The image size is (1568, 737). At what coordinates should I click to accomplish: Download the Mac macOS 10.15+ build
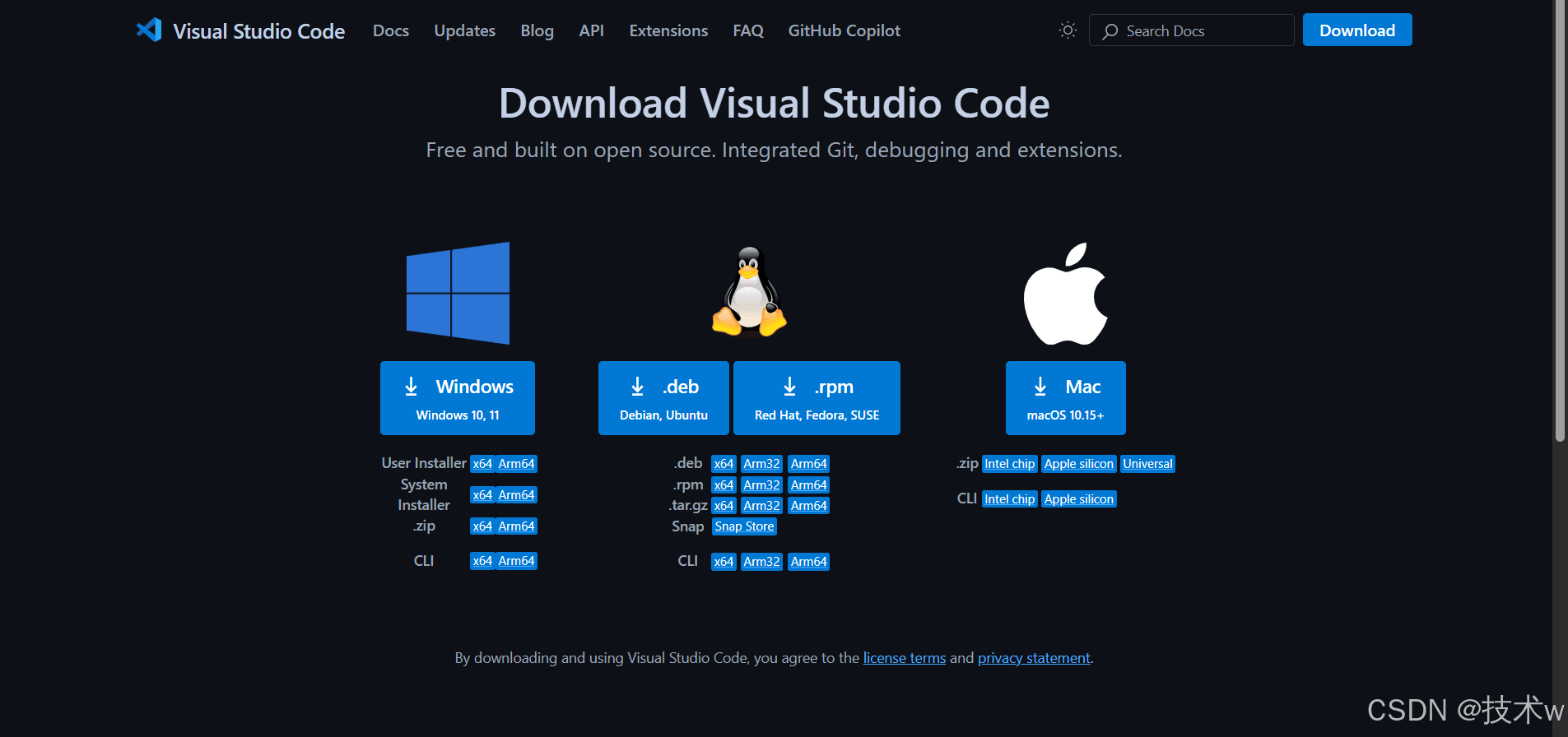coord(1065,398)
